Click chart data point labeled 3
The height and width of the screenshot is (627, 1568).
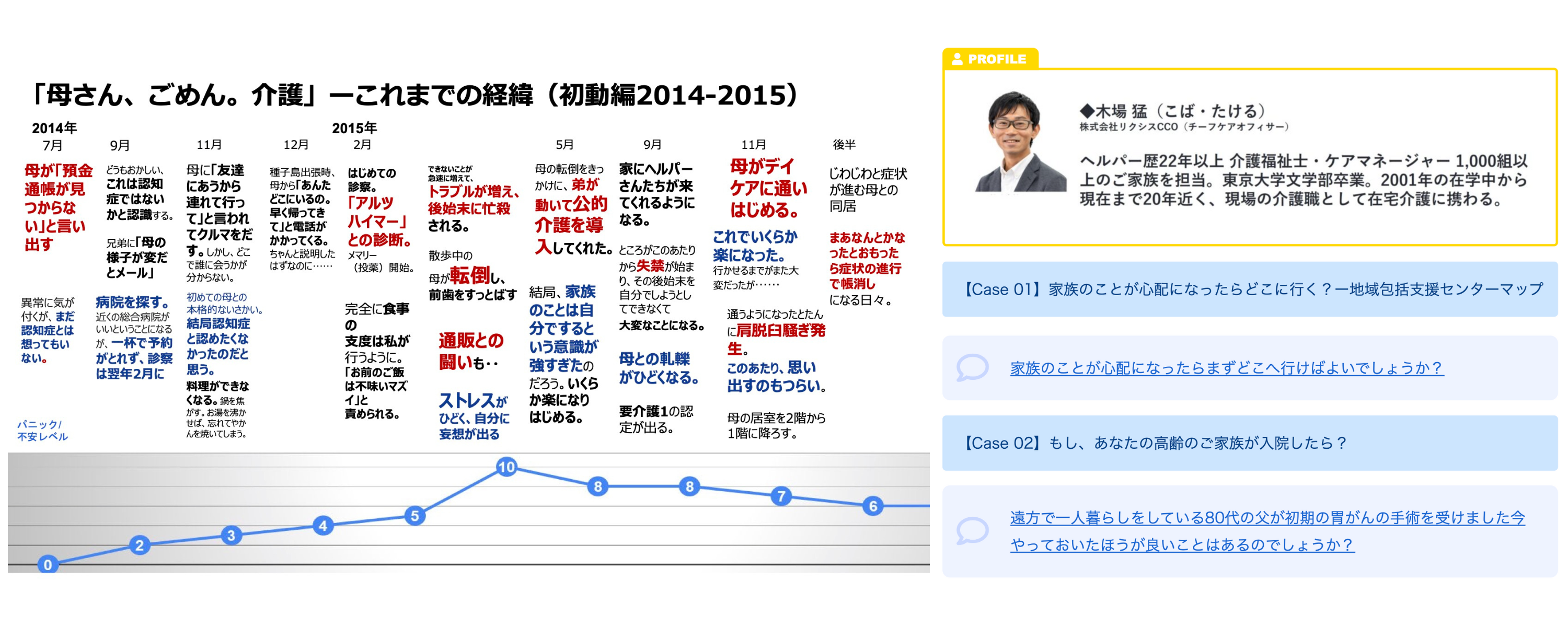click(x=230, y=535)
